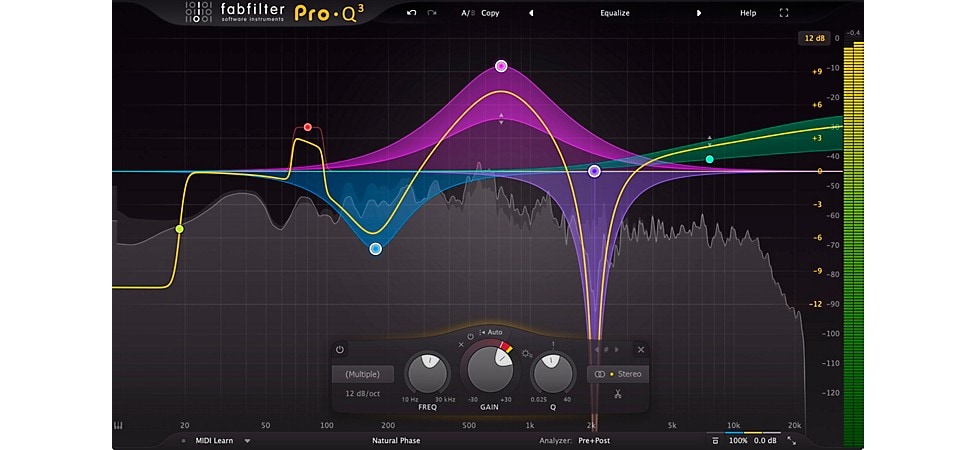Click the undo arrow icon
The width and height of the screenshot is (976, 450).
(x=411, y=12)
